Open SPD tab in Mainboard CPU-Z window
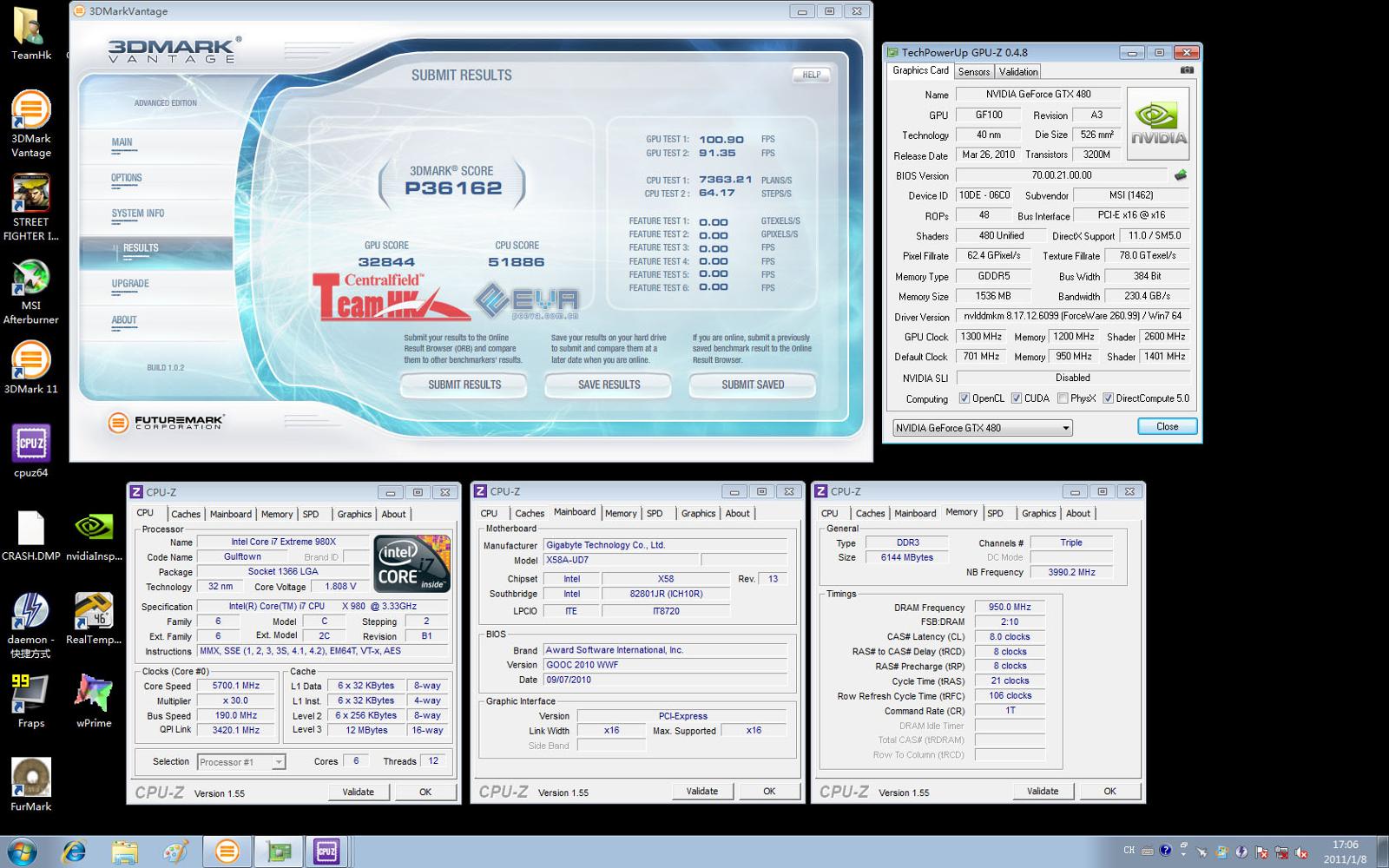The image size is (1389, 868). click(x=655, y=513)
